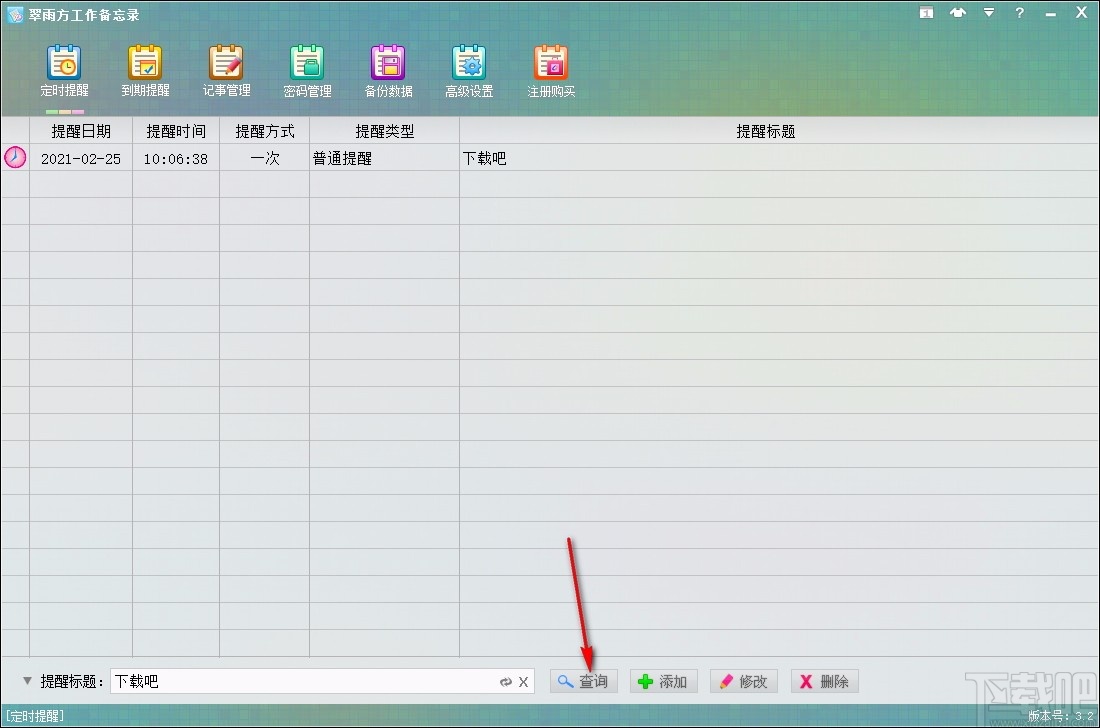Open the 注册购买 register purchase section
The image size is (1100, 728).
(x=551, y=72)
